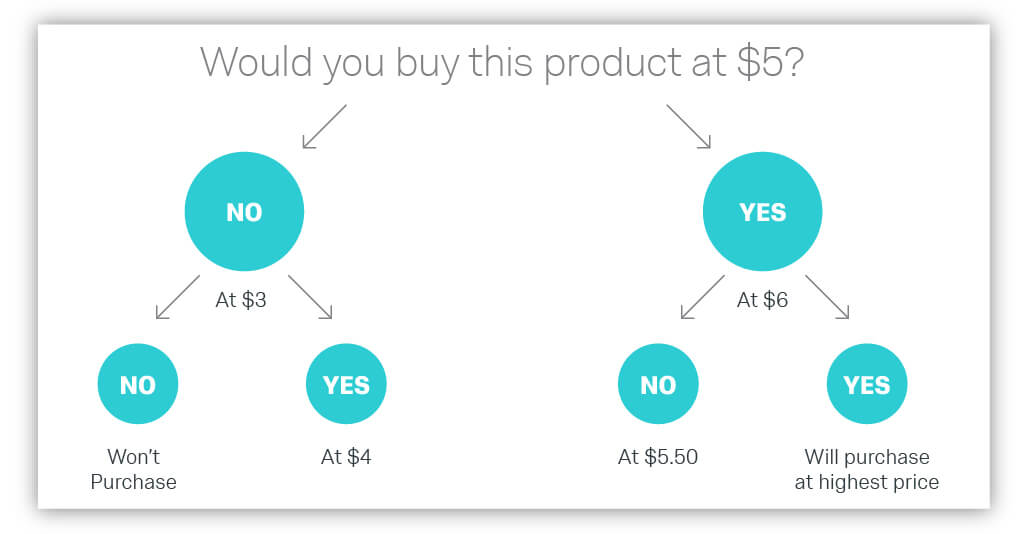Click the arrow from the question to large NO
Viewport: 1035px width, 534px height.
pos(324,126)
